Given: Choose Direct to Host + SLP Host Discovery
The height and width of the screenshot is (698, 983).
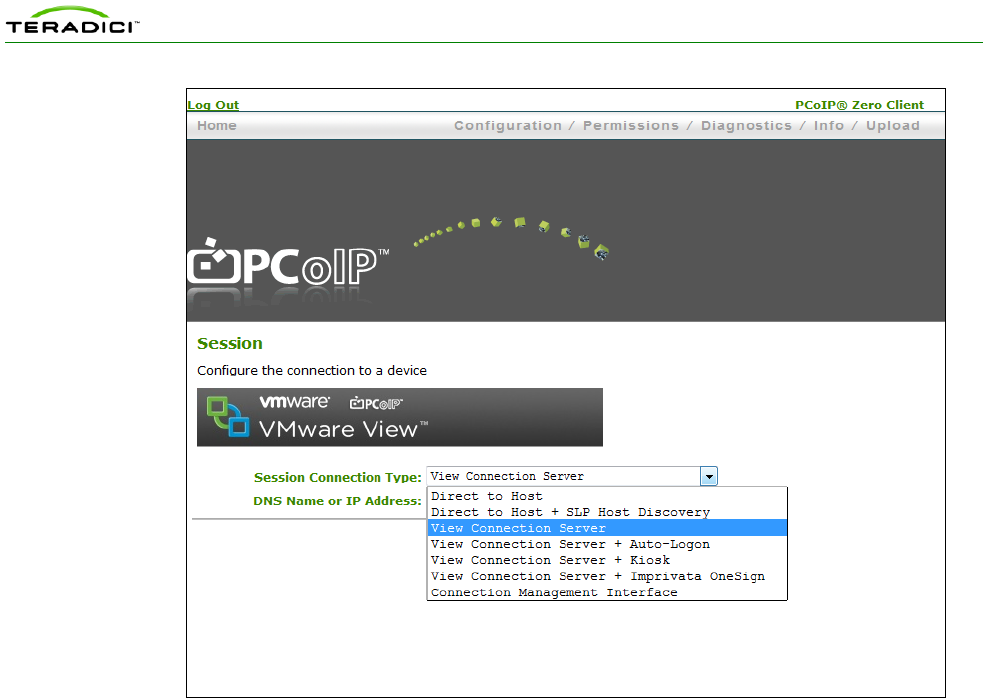Looking at the screenshot, I should coord(607,512).
